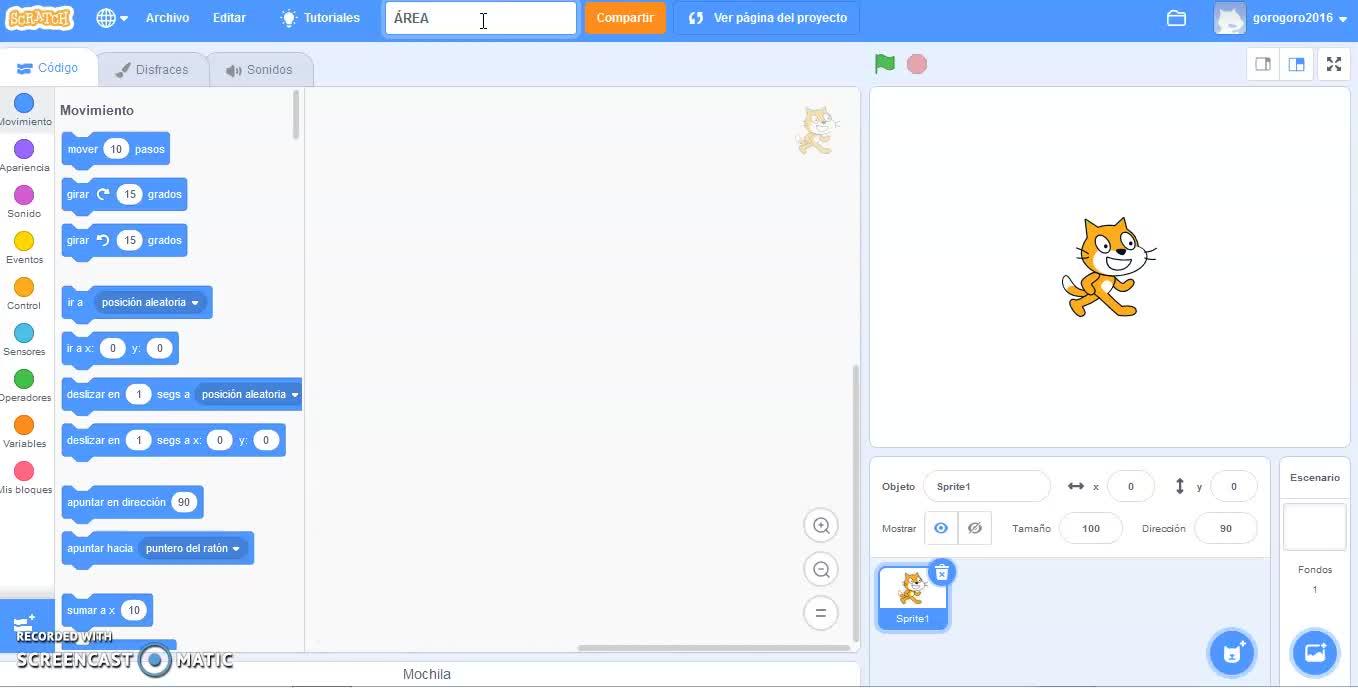Click segs value in deslizar a x block
This screenshot has height=688, width=1358.
[139, 440]
